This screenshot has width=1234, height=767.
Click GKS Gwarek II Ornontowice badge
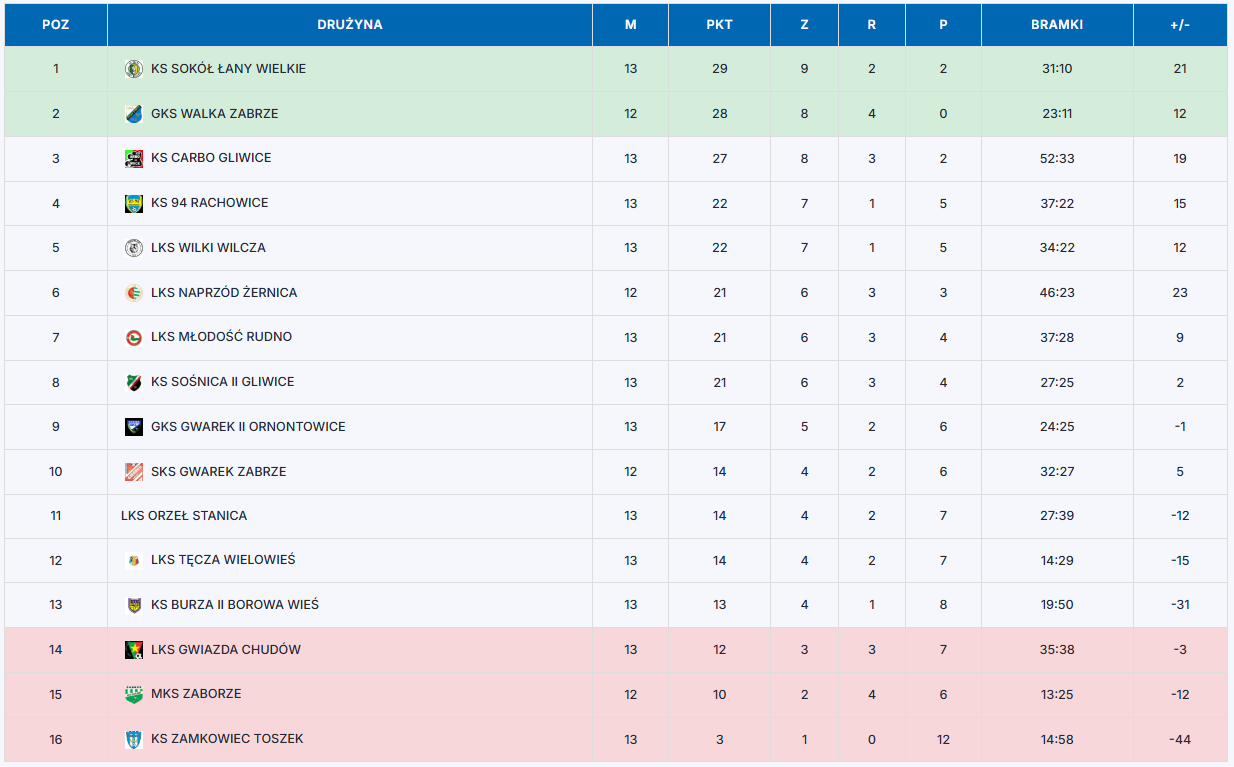click(x=133, y=427)
